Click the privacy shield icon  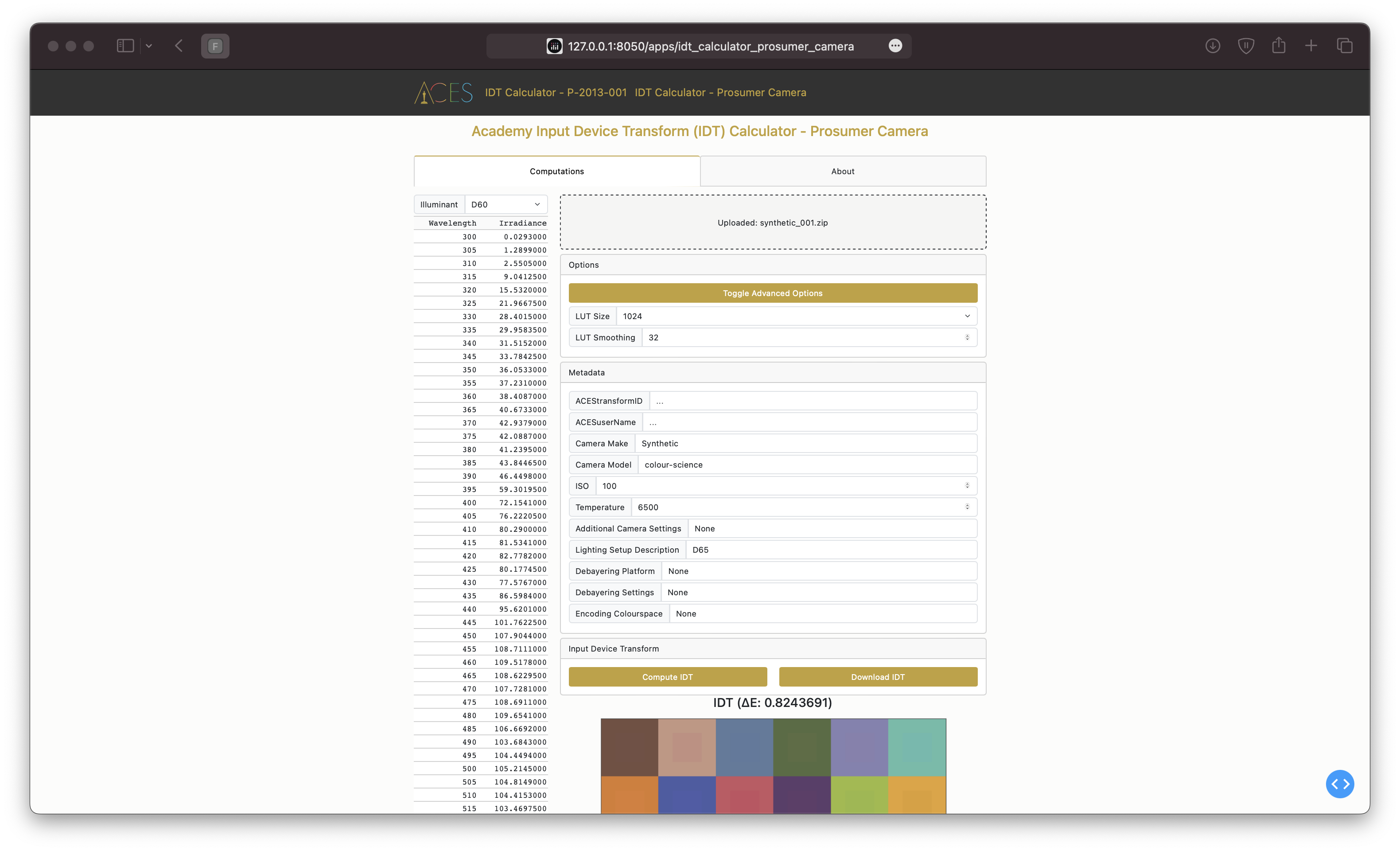point(1245,46)
